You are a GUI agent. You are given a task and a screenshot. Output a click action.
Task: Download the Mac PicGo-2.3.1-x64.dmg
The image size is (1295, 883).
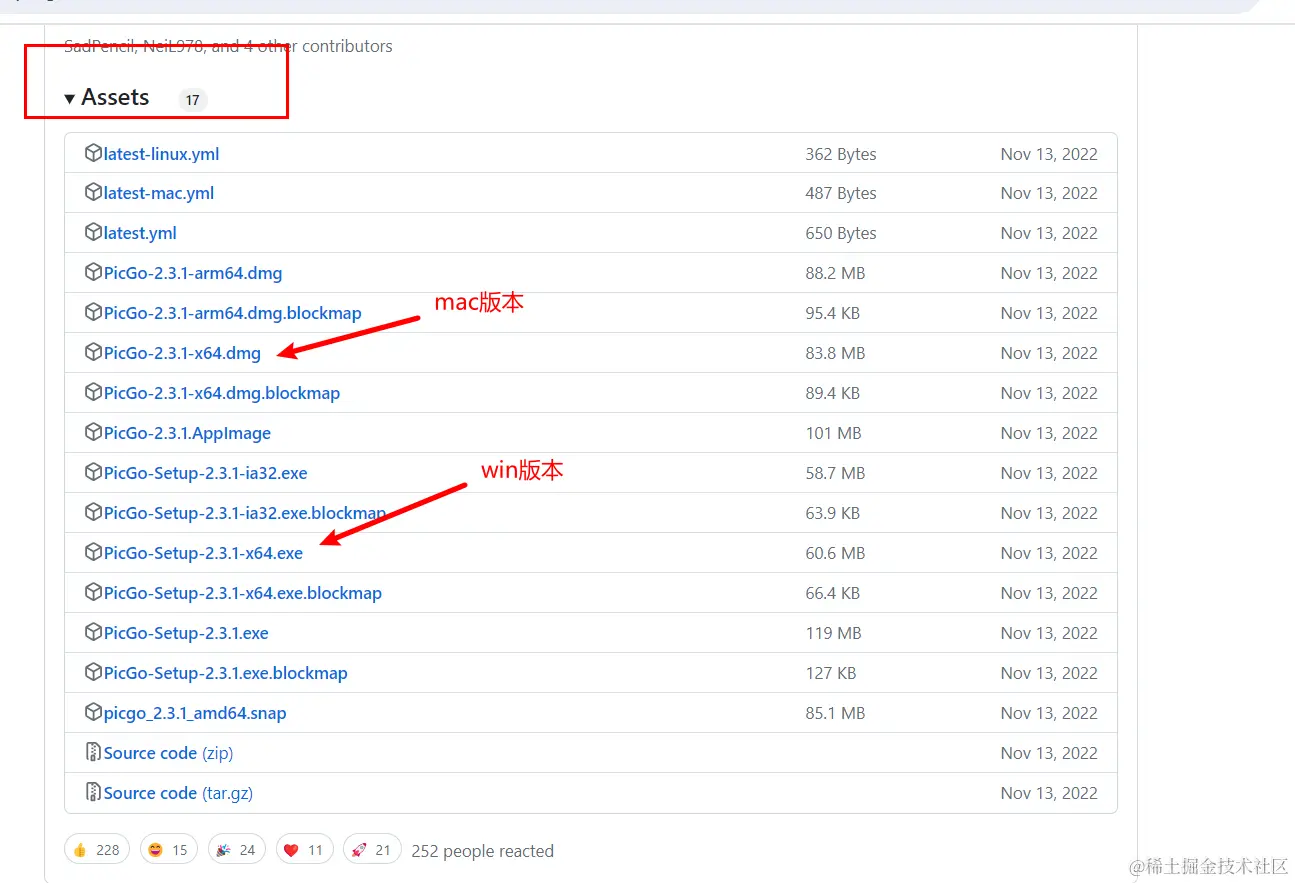(182, 353)
